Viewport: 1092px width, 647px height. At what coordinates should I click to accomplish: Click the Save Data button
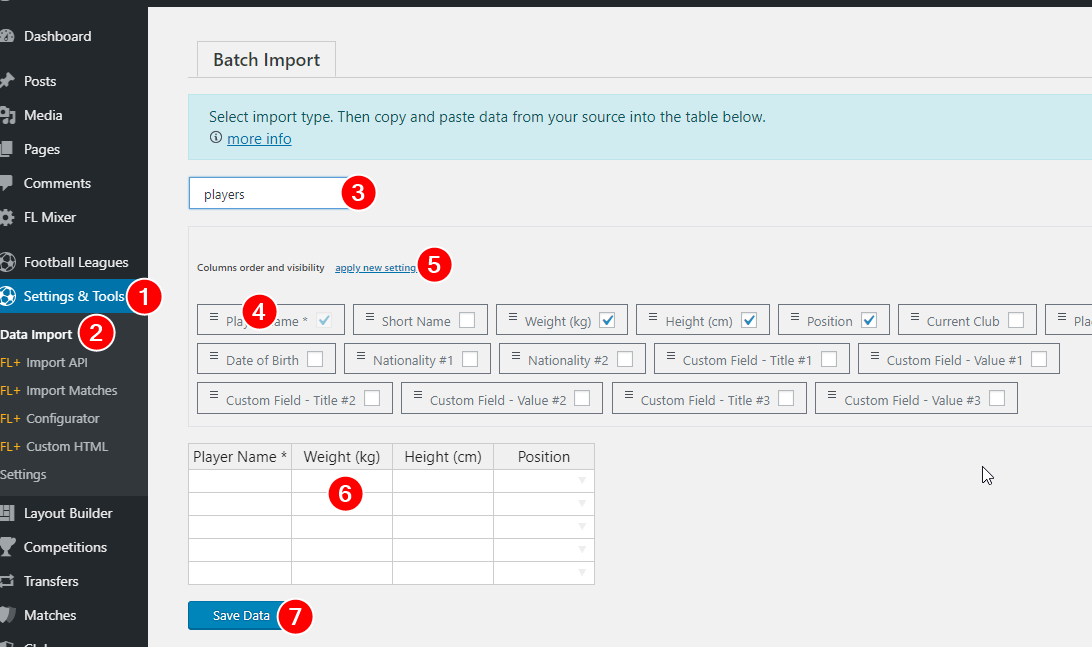pyautogui.click(x=241, y=616)
